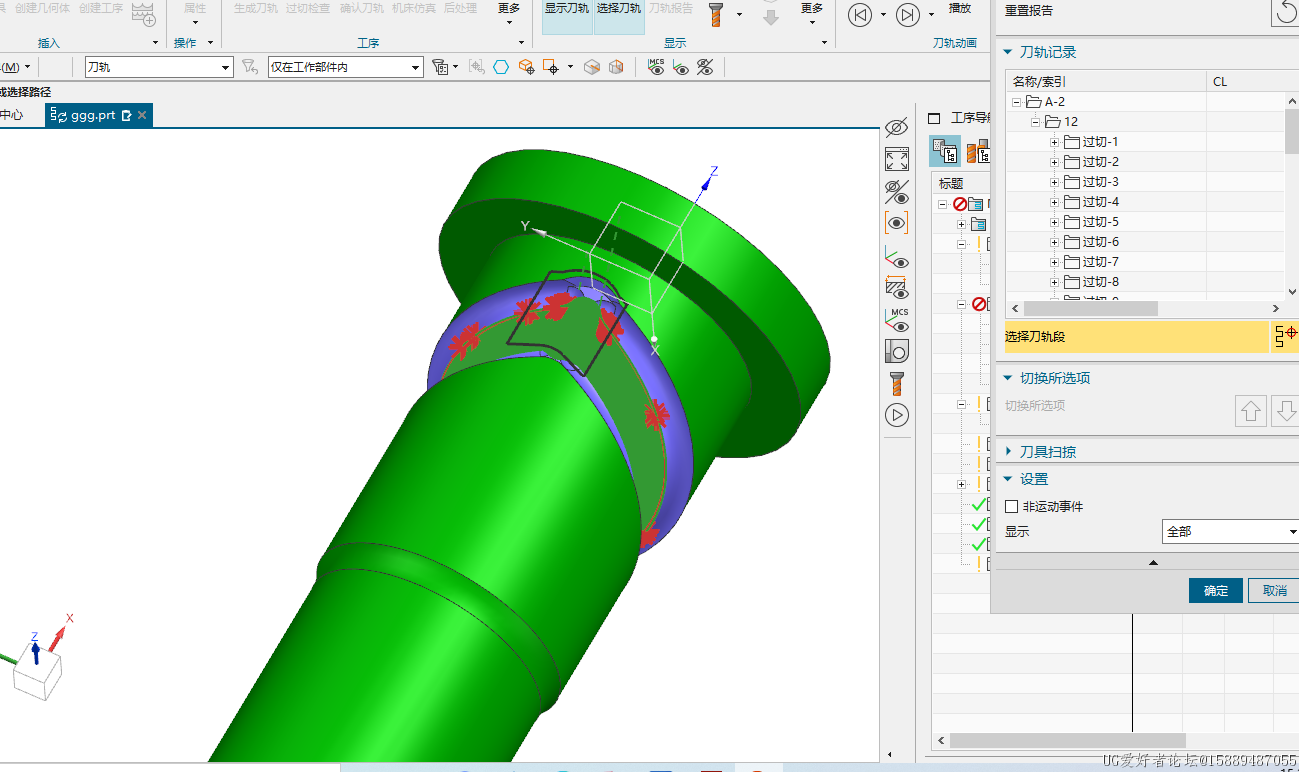Click the gray box display icon
Viewport: 1299px width, 772px height.
[592, 67]
